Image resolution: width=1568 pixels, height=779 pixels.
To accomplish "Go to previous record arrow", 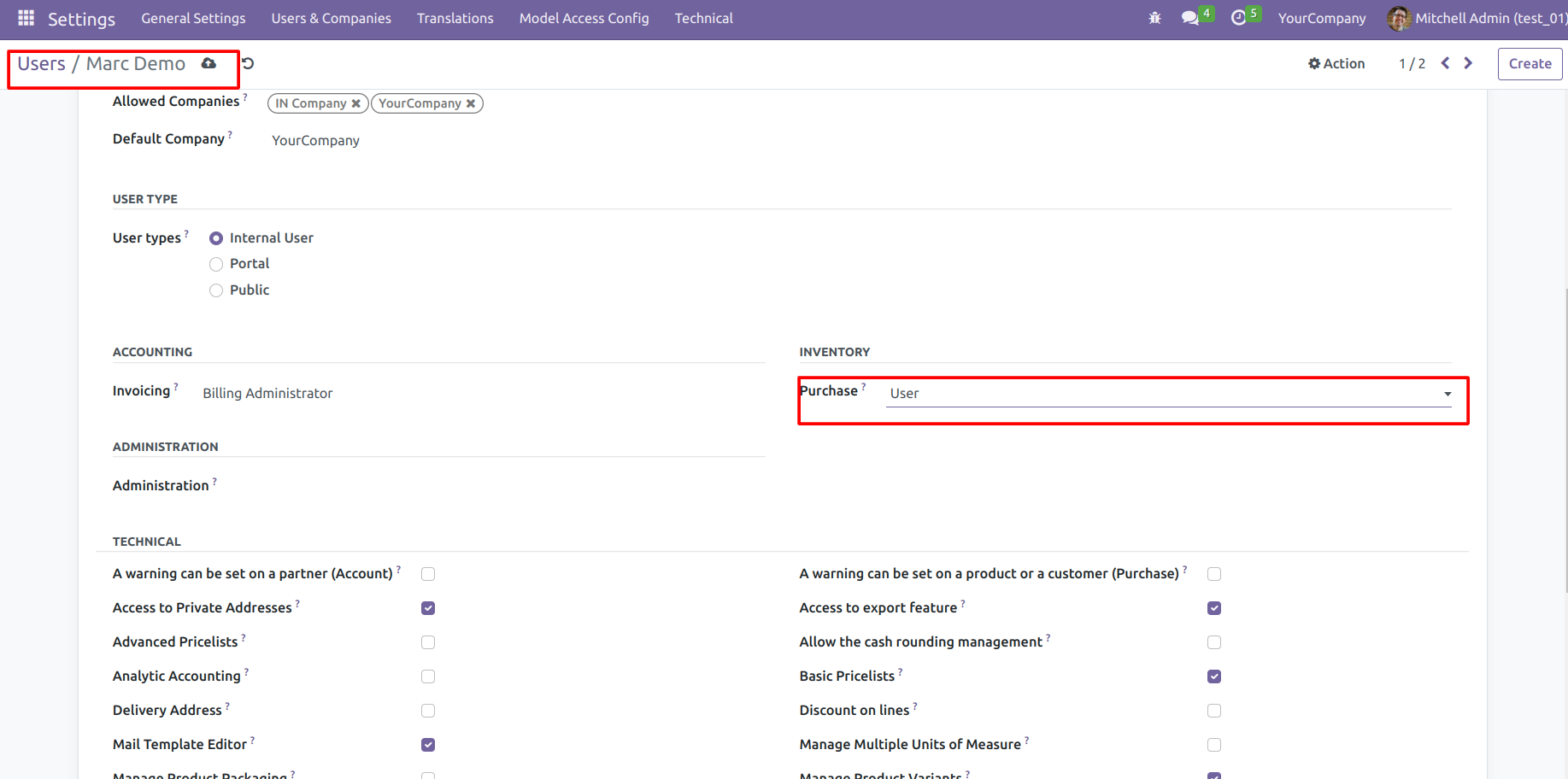I will pos(1445,63).
